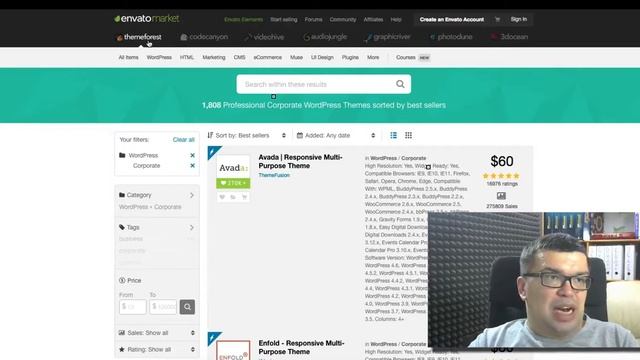The width and height of the screenshot is (640, 360).
Task: Click Forums link
Action: click(313, 20)
